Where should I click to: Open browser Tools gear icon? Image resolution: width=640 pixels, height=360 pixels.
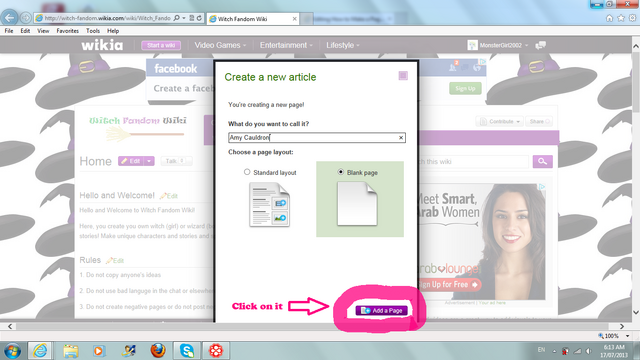632,18
